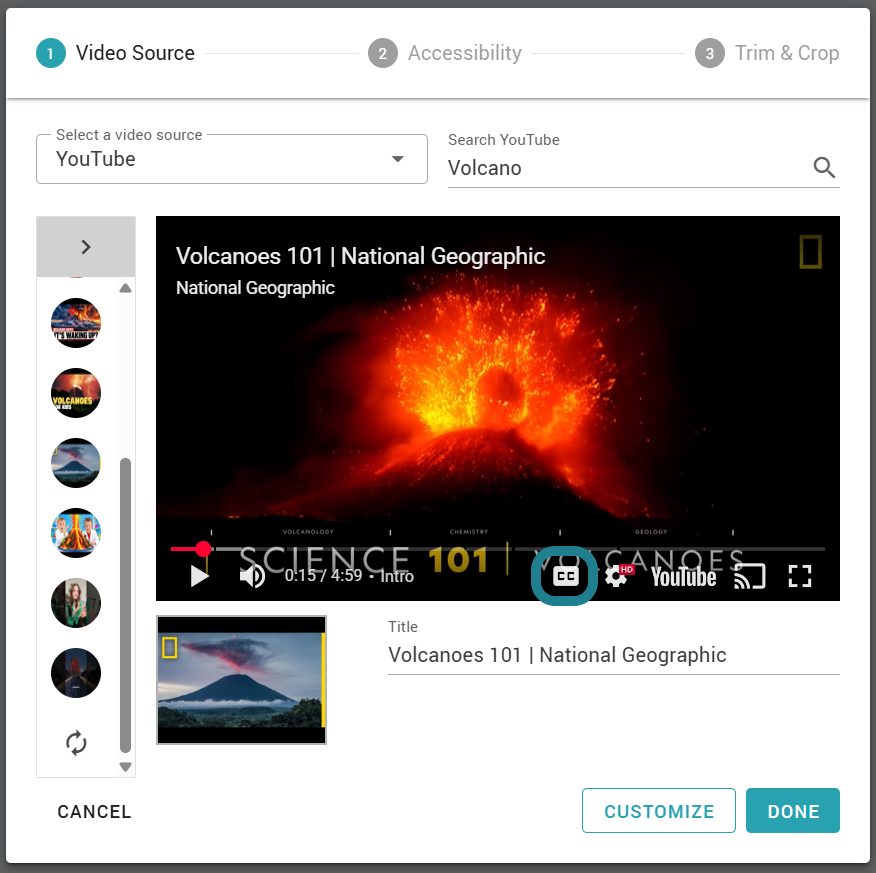876x873 pixels.
Task: Click the National Geographic logo watermark
Action: [810, 252]
